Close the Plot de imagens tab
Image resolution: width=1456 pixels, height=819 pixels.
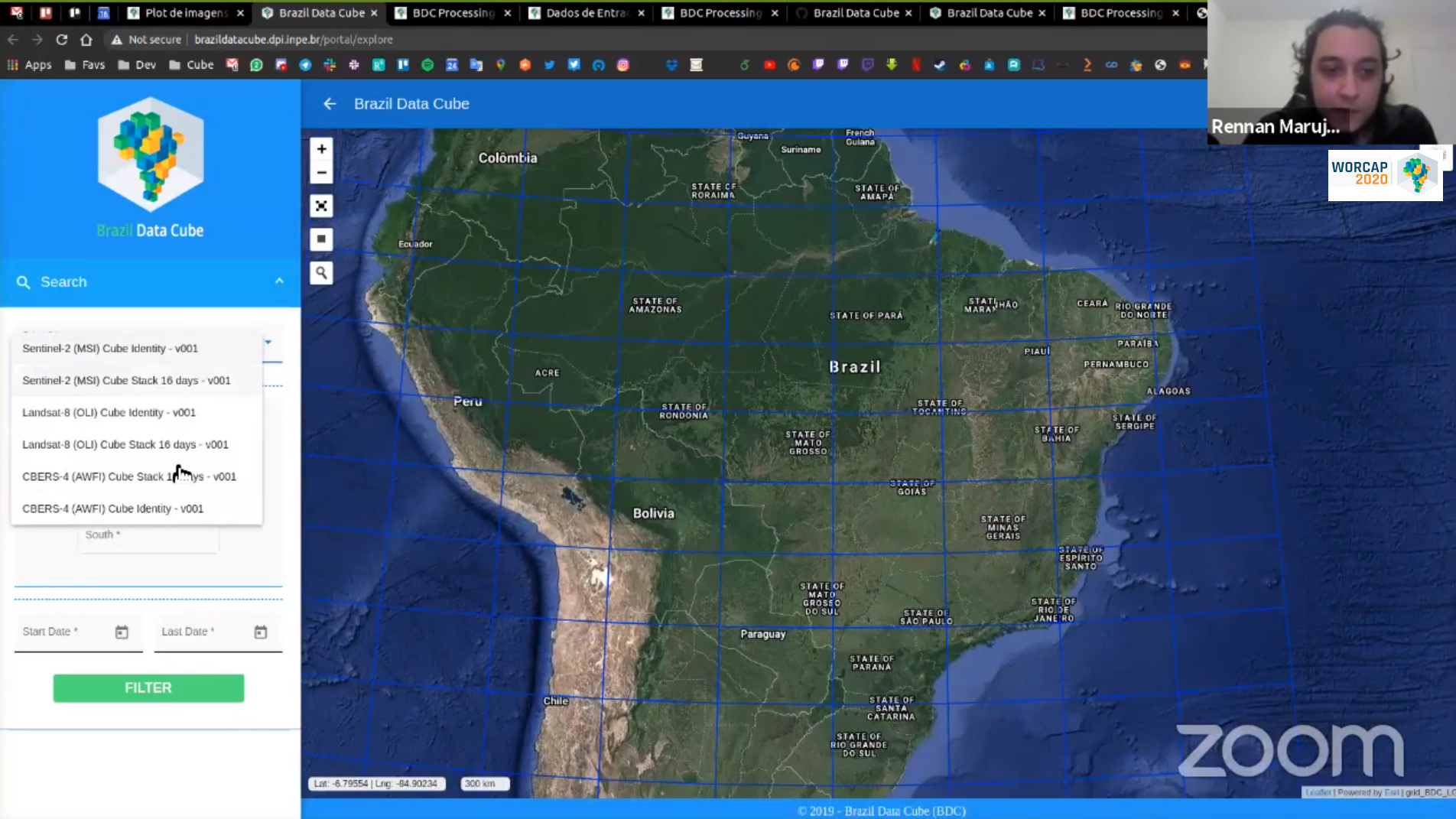click(240, 13)
